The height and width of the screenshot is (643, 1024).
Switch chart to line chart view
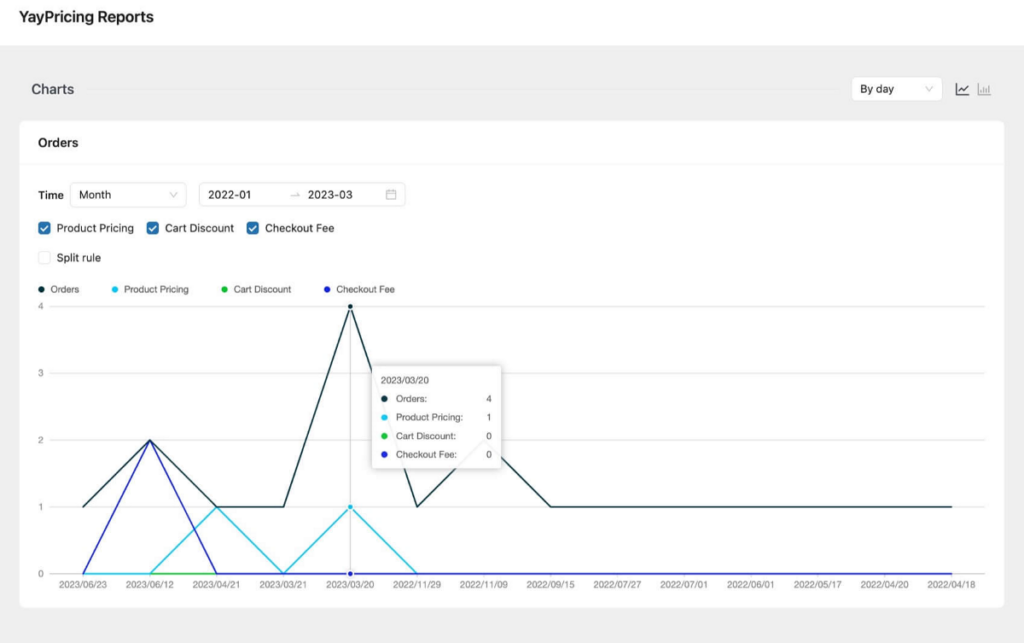click(961, 88)
